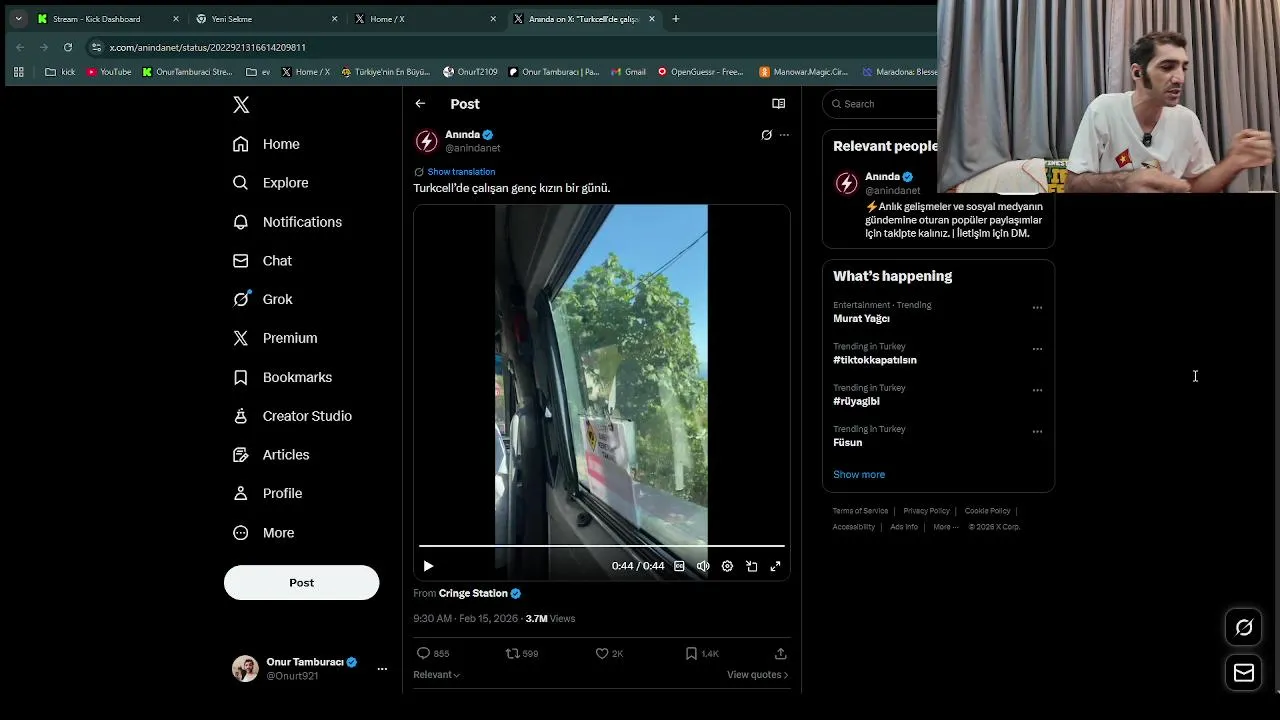Open floating messages envelope button
The height and width of the screenshot is (720, 1280).
(1244, 673)
